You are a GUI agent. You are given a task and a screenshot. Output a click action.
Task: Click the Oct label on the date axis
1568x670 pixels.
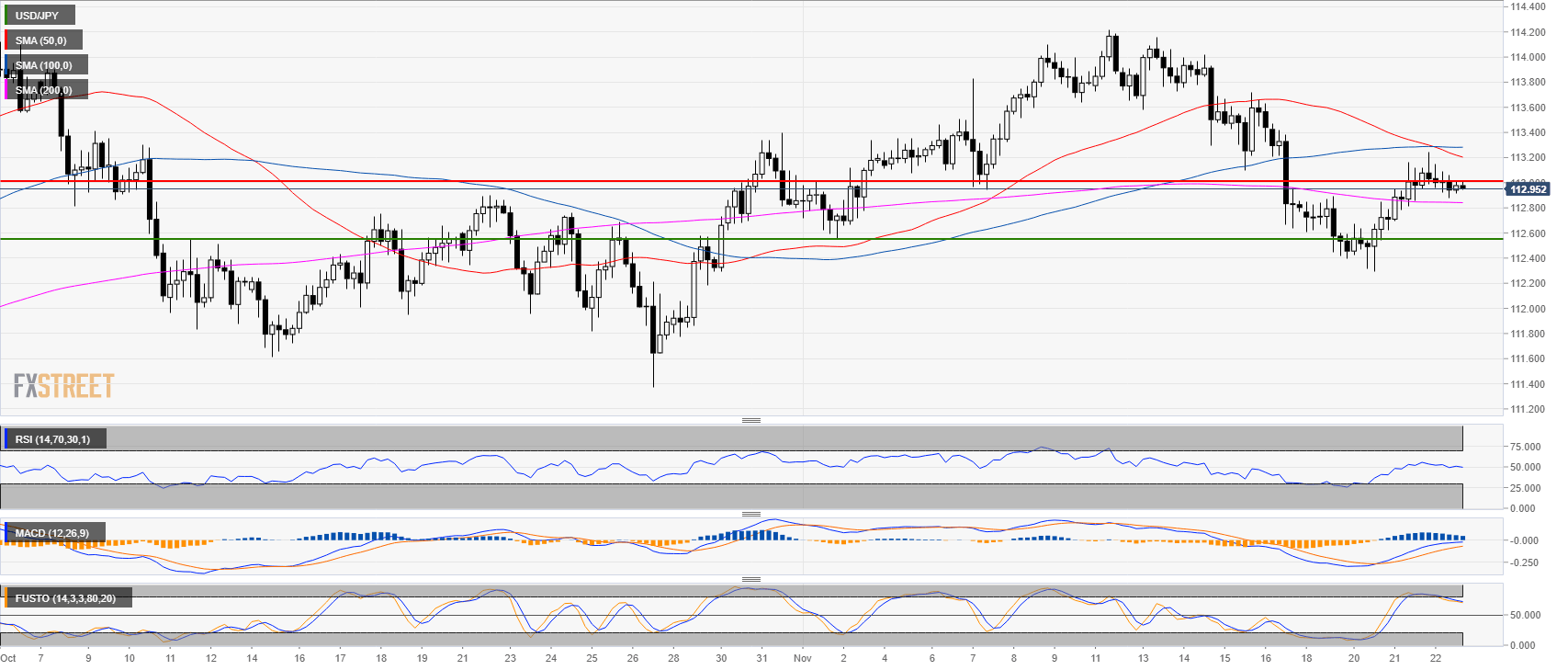[x=8, y=658]
